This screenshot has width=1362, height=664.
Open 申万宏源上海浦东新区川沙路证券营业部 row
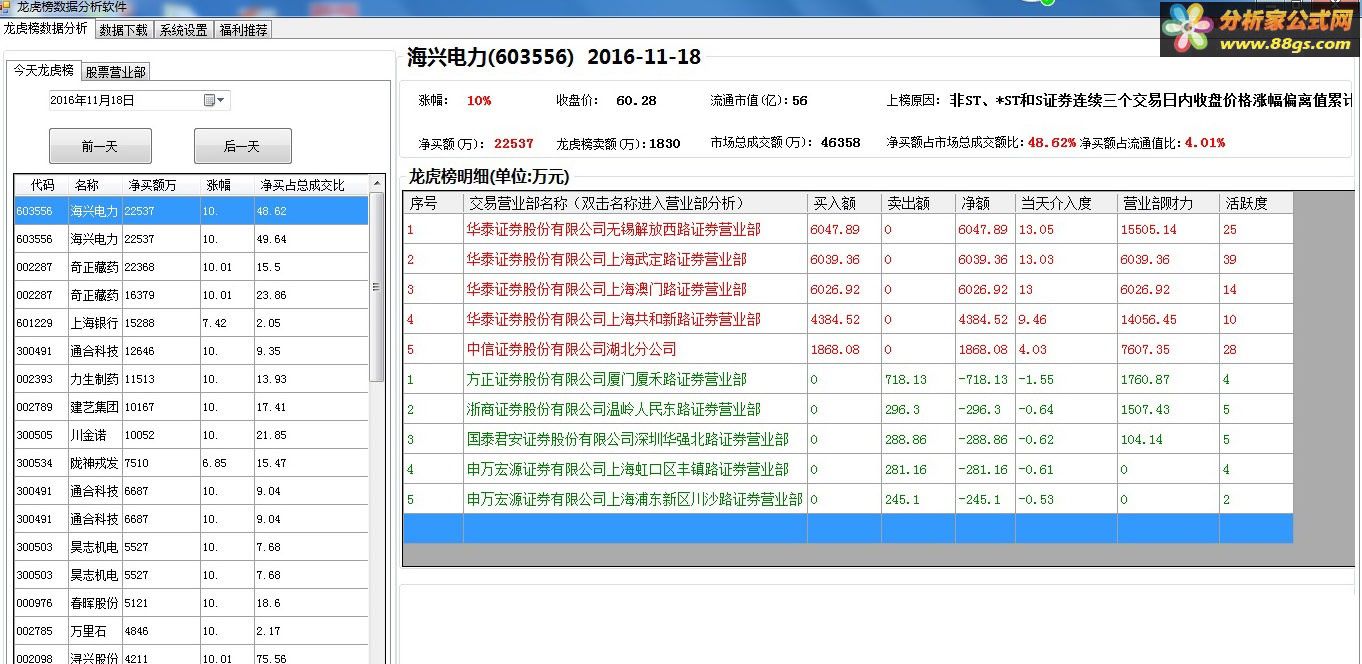(x=848, y=499)
